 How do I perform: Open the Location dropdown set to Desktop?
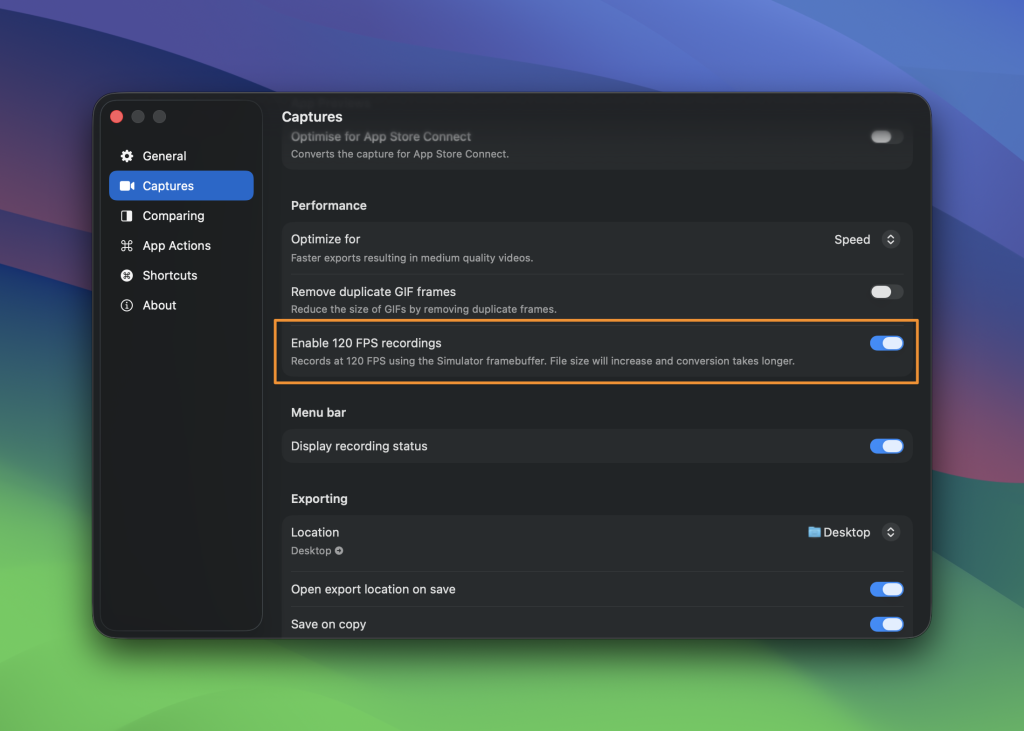pos(890,532)
